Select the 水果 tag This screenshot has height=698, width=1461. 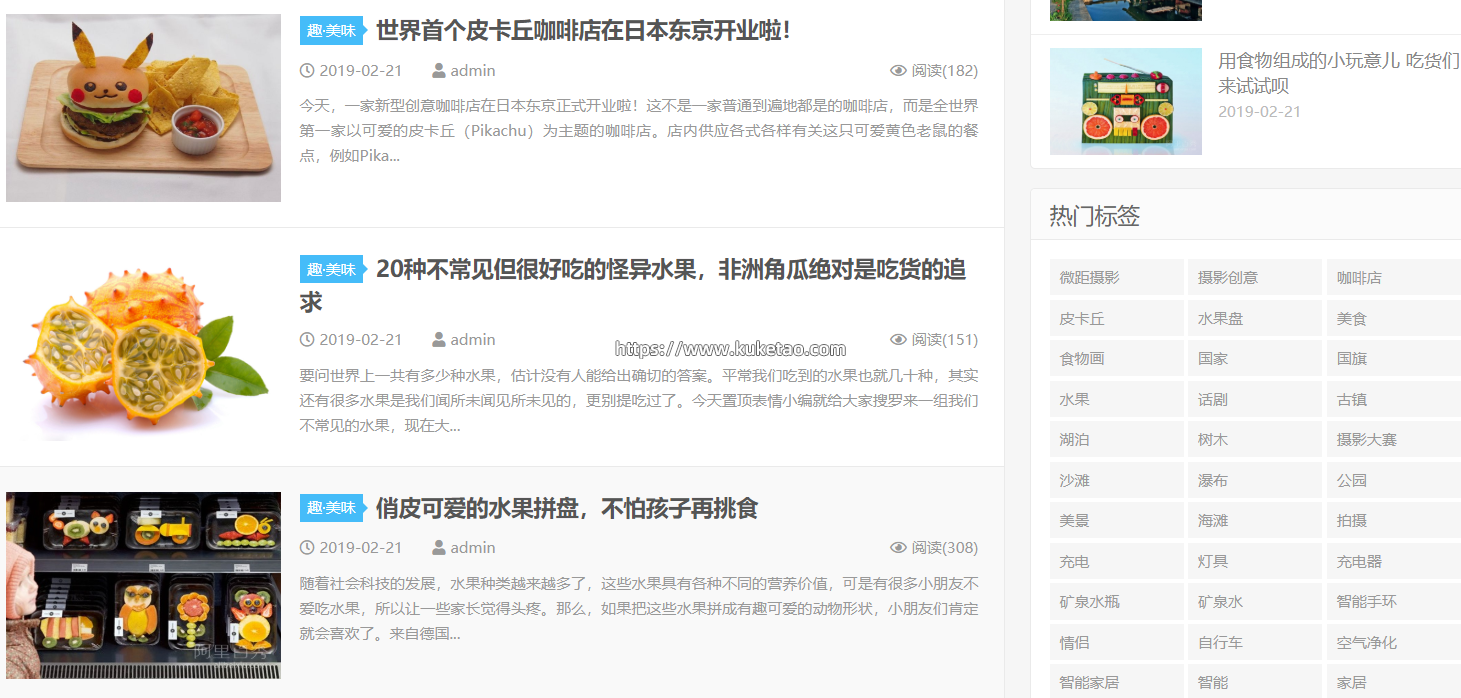[1117, 399]
